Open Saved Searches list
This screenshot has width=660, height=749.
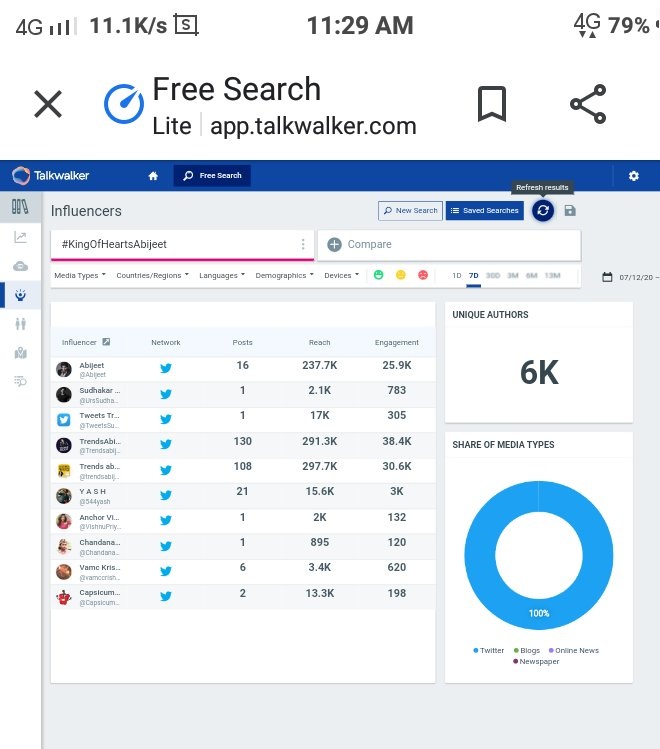point(485,210)
